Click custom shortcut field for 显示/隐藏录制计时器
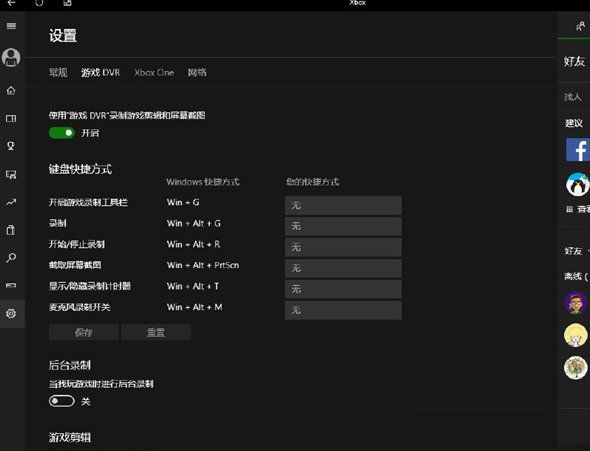Image resolution: width=590 pixels, height=451 pixels. [x=343, y=289]
